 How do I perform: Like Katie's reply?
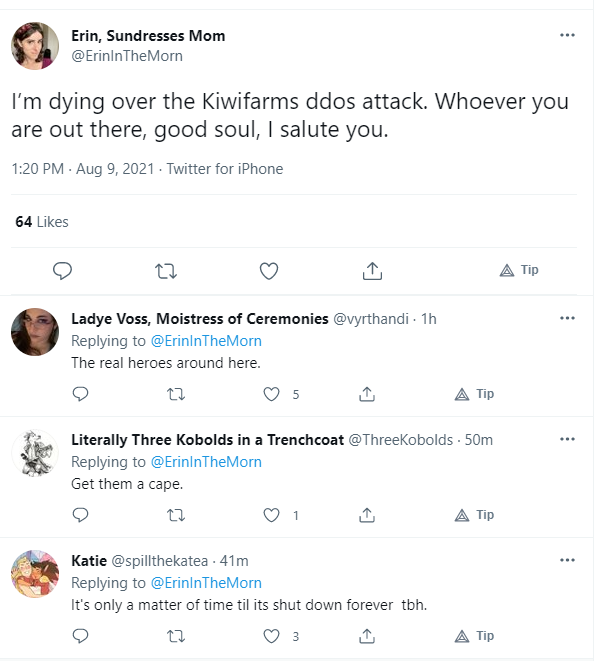pos(270,636)
